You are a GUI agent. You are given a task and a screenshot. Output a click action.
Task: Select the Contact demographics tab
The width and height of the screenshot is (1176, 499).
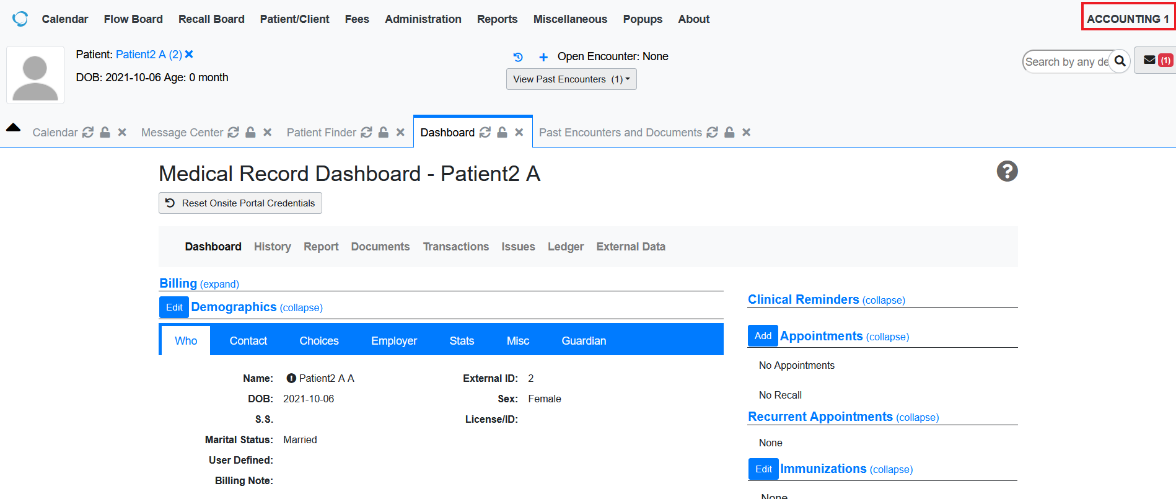point(248,341)
